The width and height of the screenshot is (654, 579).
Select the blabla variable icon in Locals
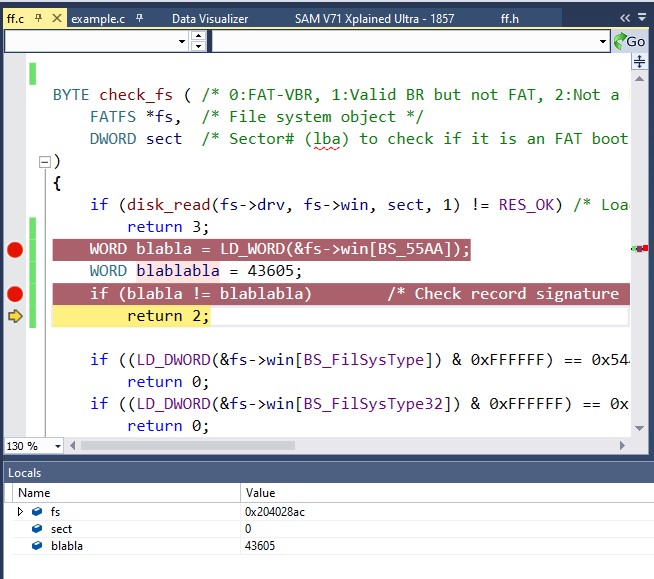[x=37, y=546]
